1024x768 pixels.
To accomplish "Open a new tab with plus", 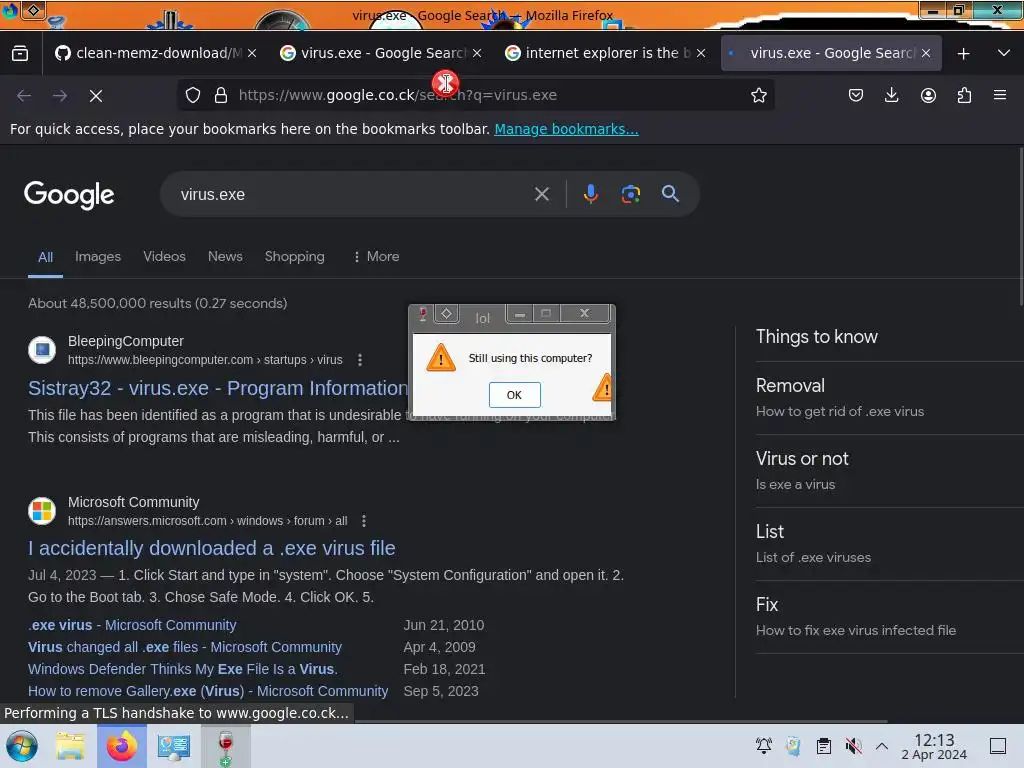I will (x=963, y=54).
